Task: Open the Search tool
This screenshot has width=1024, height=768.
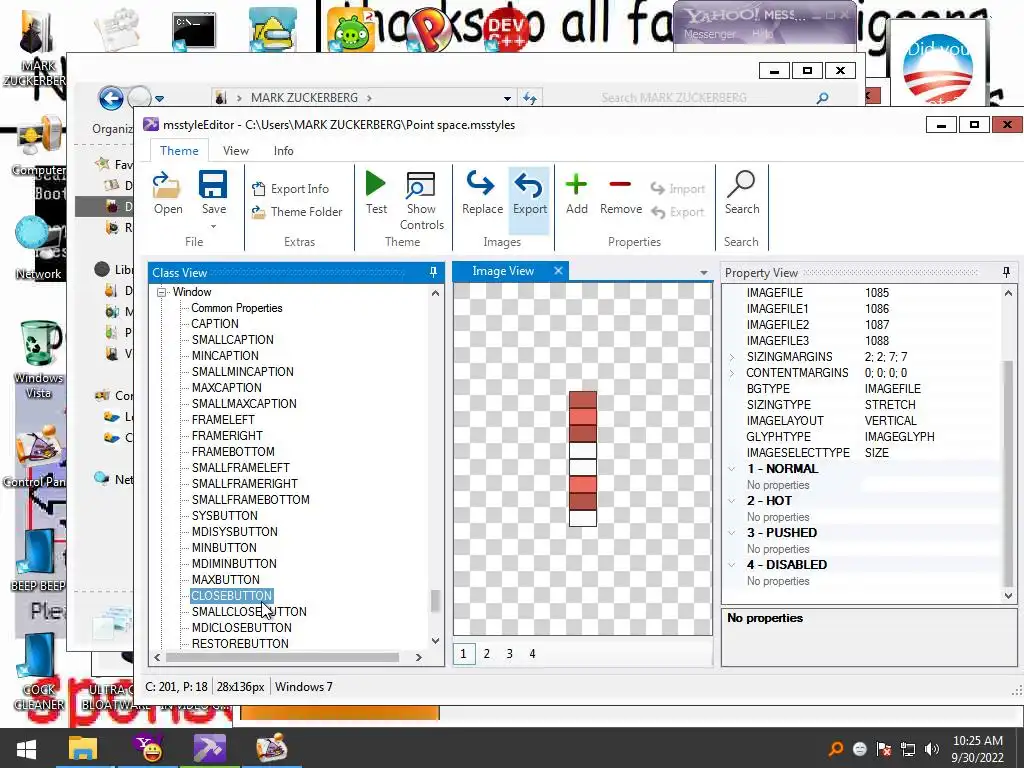Action: (x=741, y=193)
